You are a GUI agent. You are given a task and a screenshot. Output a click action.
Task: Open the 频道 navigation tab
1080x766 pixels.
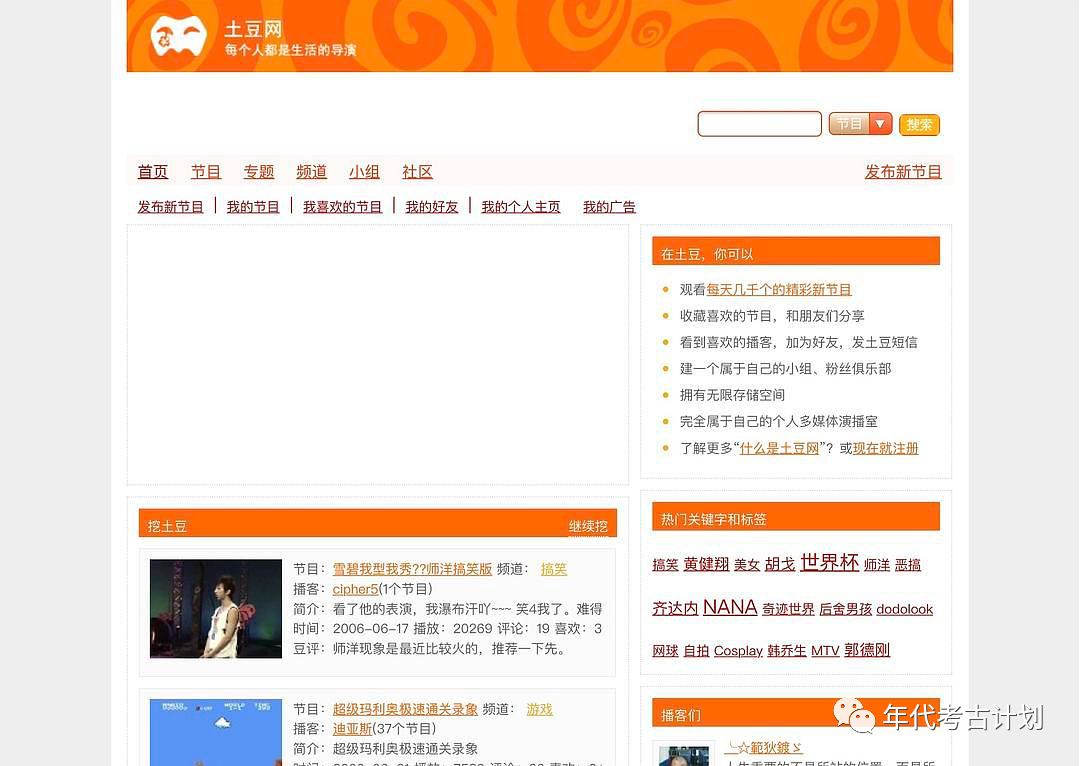(x=311, y=172)
